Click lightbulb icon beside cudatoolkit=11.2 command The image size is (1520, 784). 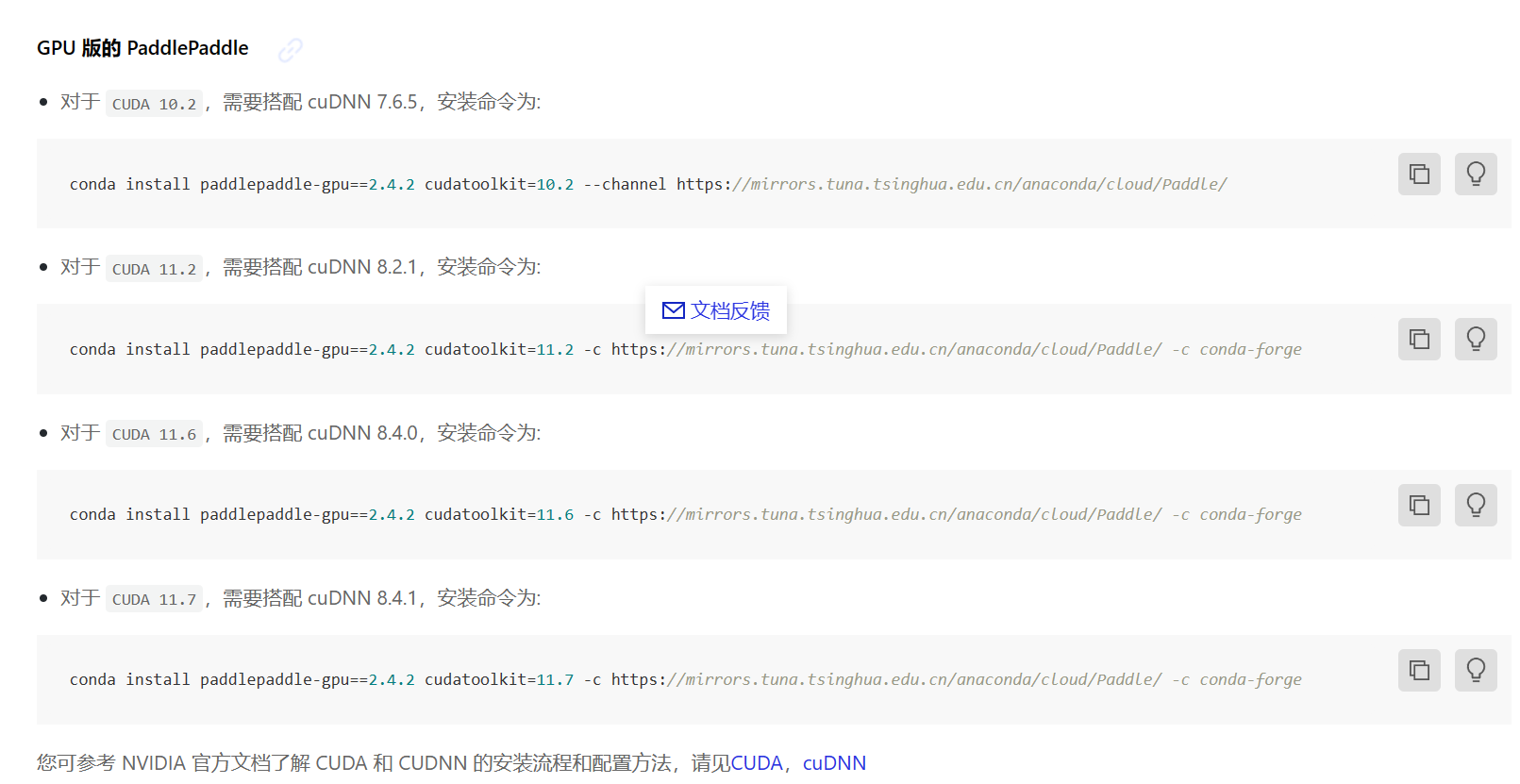click(x=1476, y=340)
